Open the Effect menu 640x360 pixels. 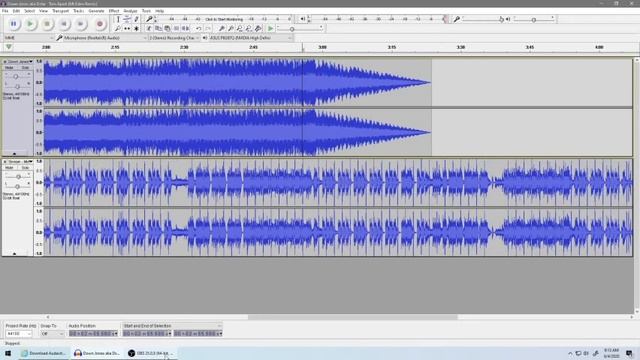114,11
